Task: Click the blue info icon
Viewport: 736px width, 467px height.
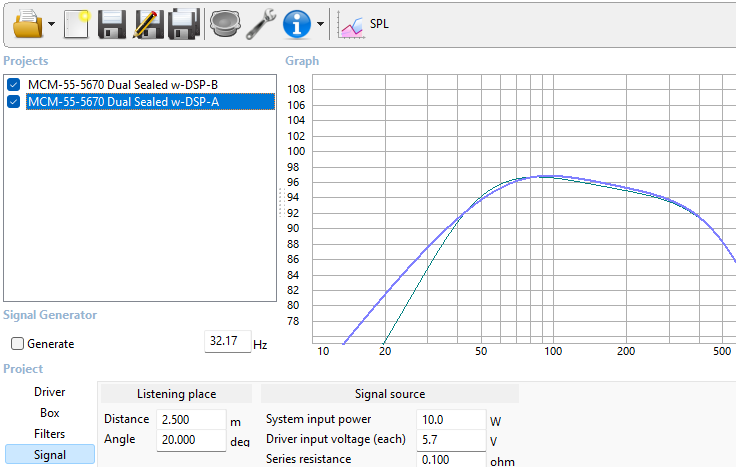Action: point(295,22)
